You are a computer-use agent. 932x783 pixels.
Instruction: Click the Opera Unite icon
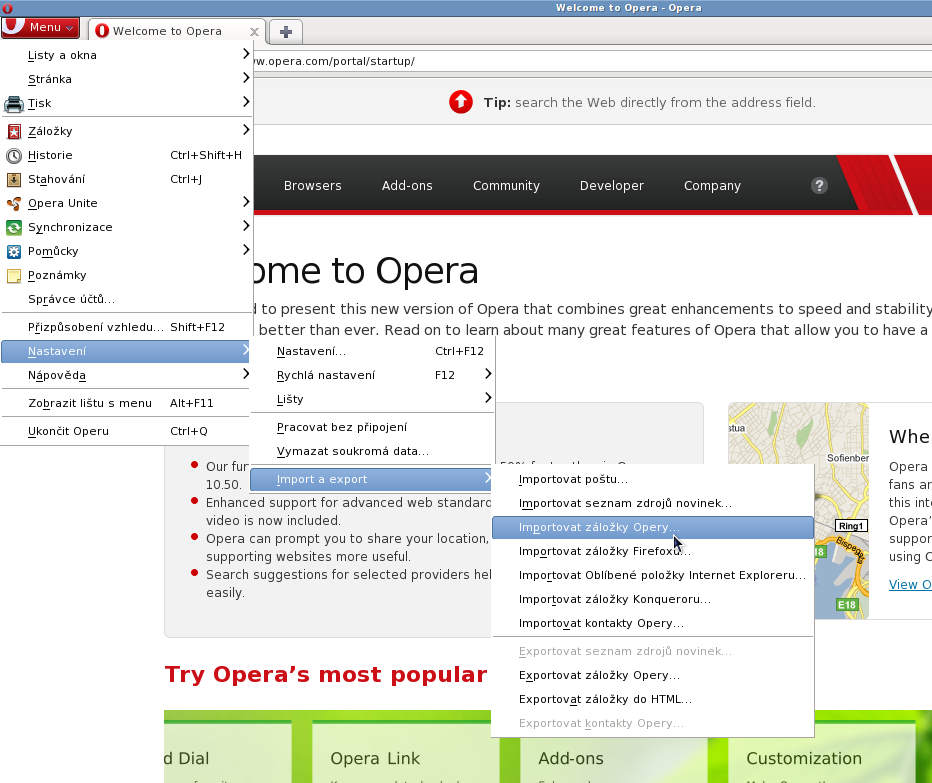click(x=14, y=203)
